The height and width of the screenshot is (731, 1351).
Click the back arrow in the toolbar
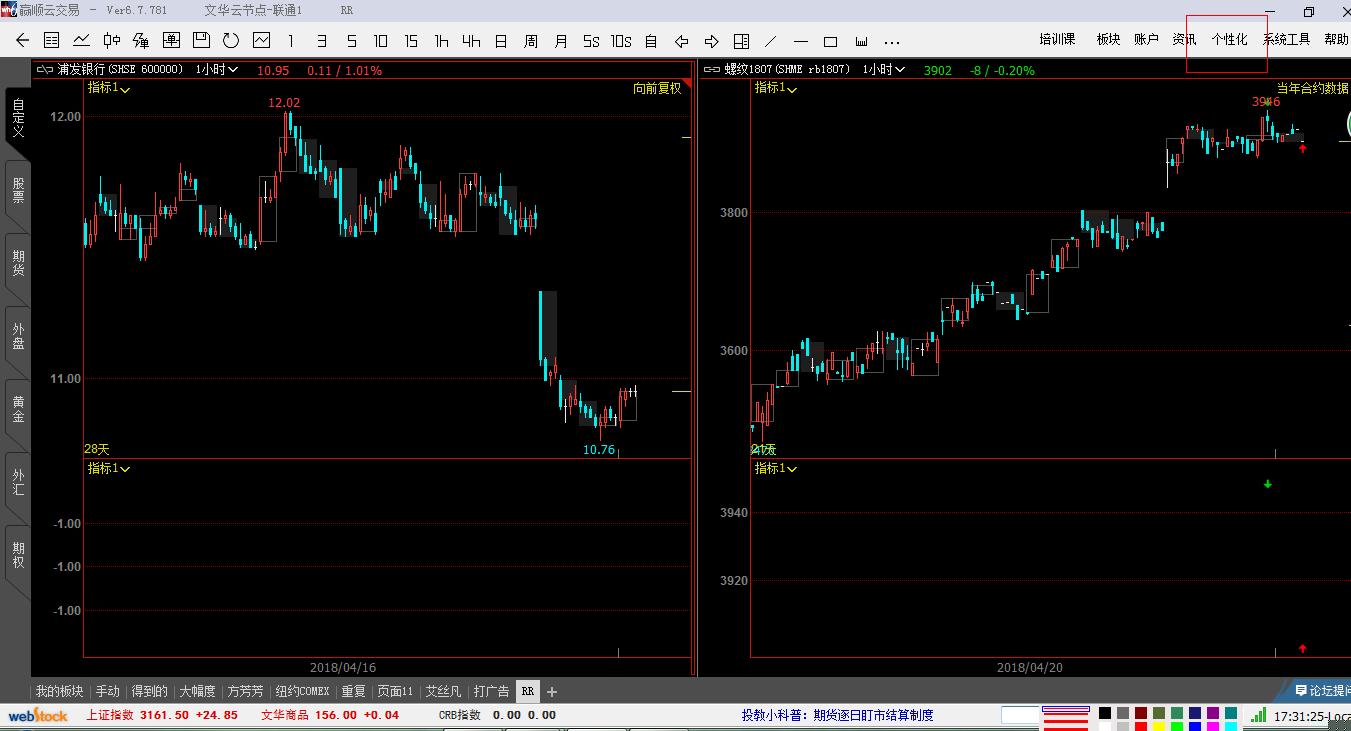22,41
